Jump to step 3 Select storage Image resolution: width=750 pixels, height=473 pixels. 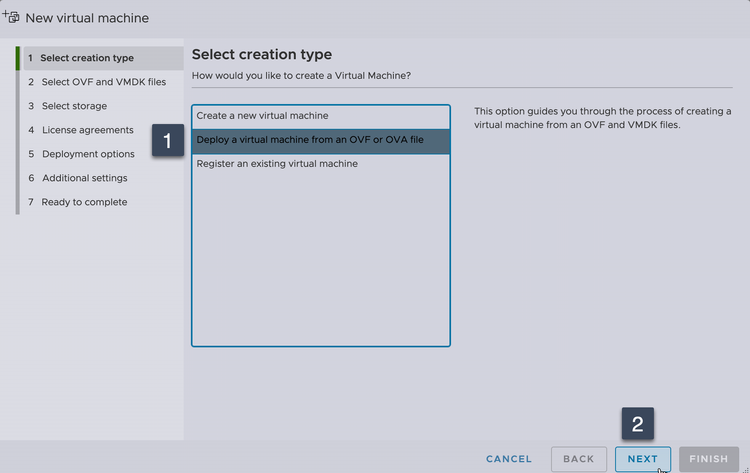[74, 106]
